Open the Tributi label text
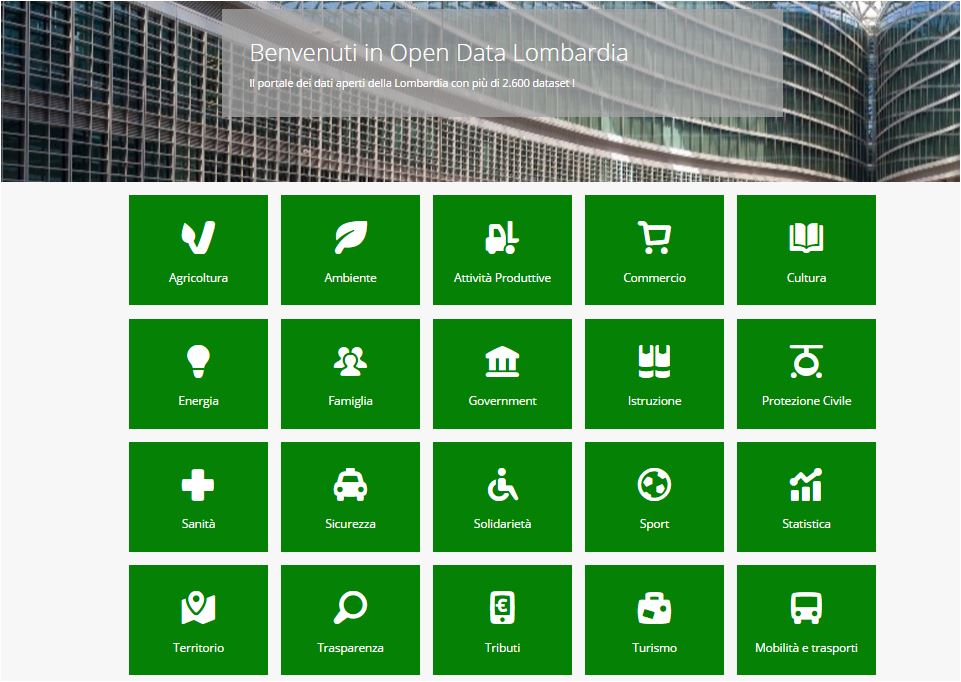The width and height of the screenshot is (961, 682). pyautogui.click(x=502, y=648)
